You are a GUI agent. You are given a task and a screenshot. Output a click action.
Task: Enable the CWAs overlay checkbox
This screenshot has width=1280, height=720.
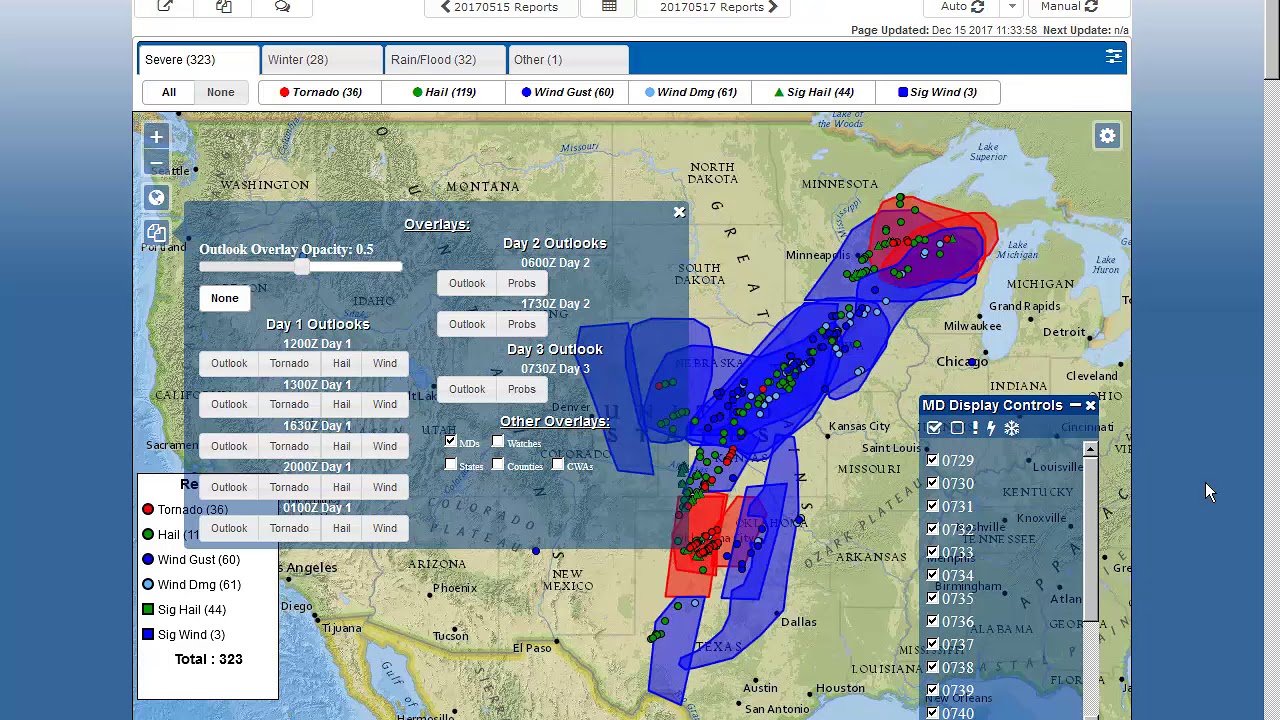click(558, 464)
